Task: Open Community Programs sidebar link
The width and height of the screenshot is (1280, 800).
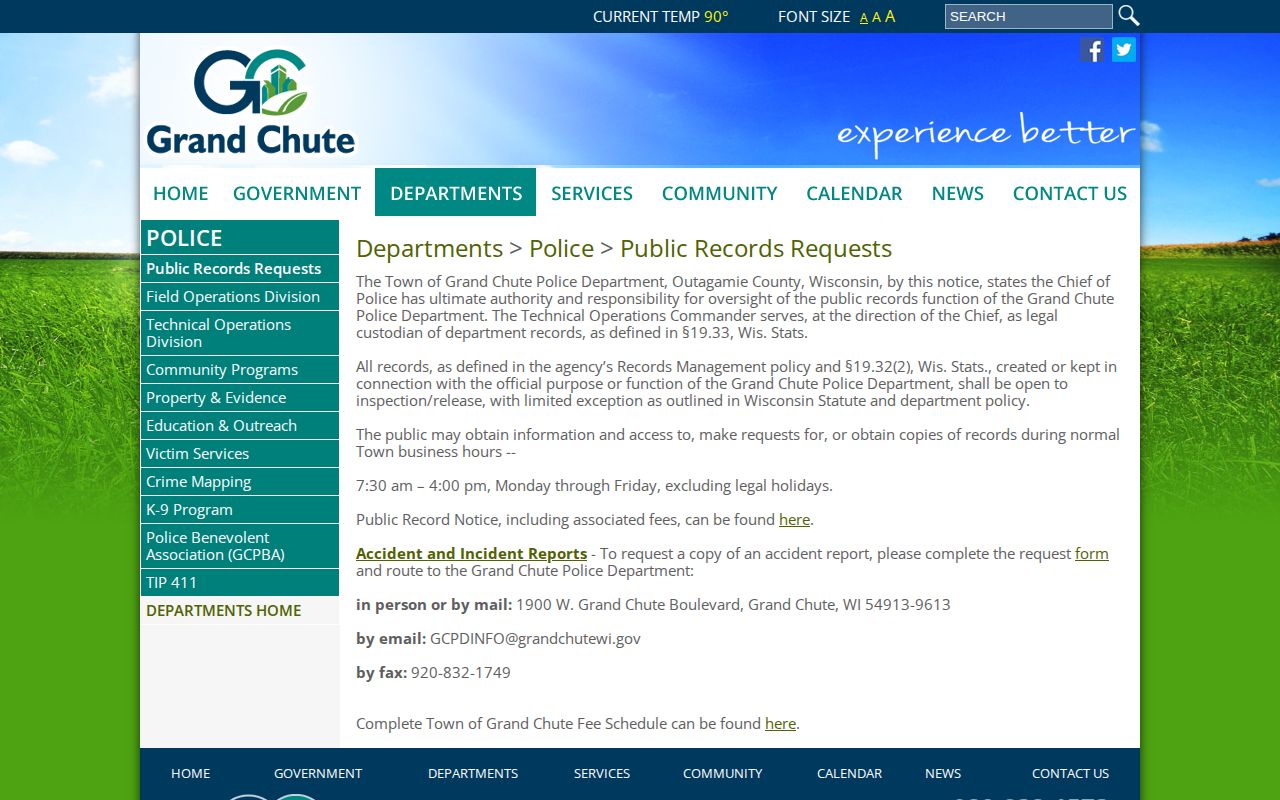Action: (240, 369)
